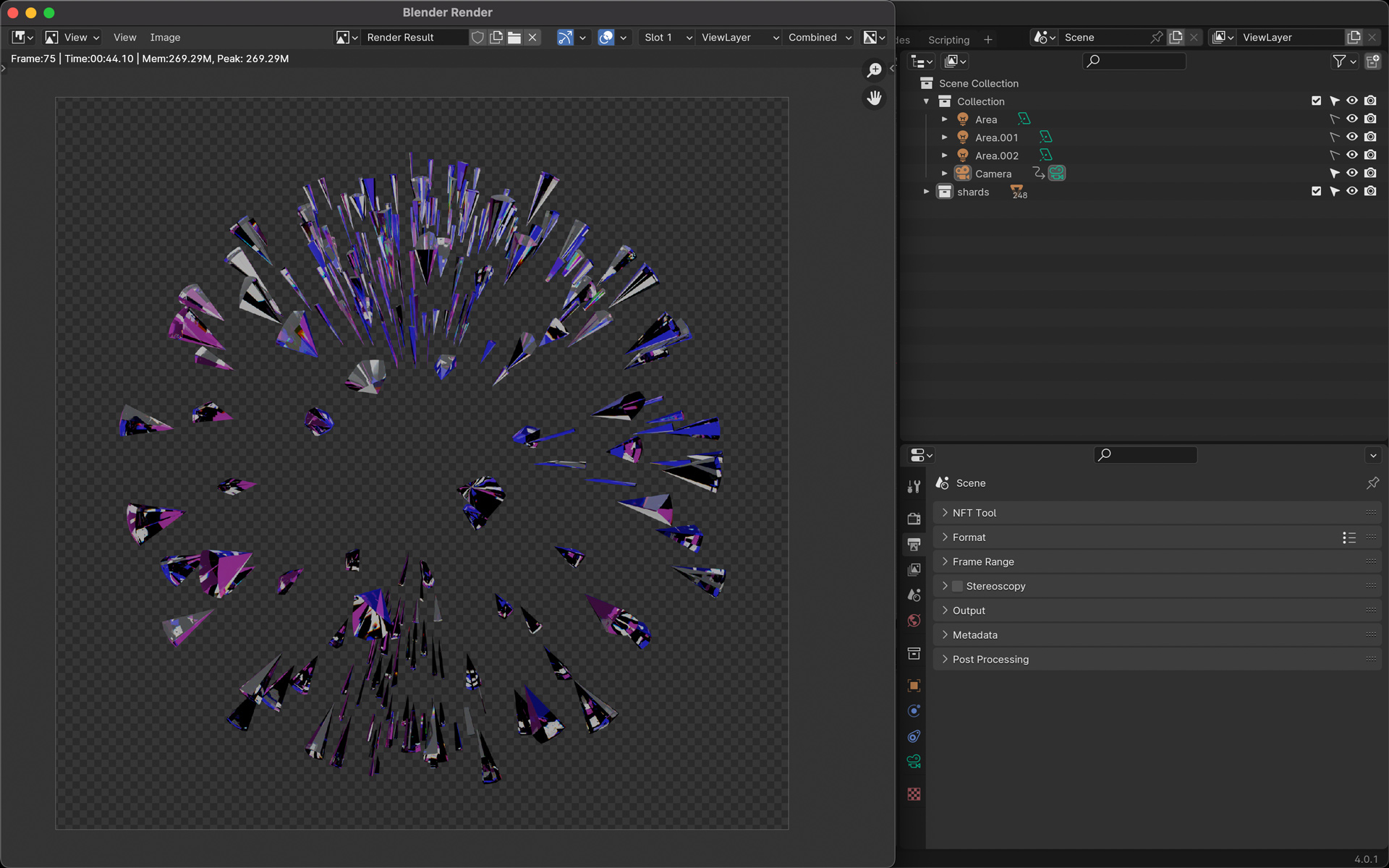Open View Layer Properties
The height and width of the screenshot is (868, 1389).
914,569
